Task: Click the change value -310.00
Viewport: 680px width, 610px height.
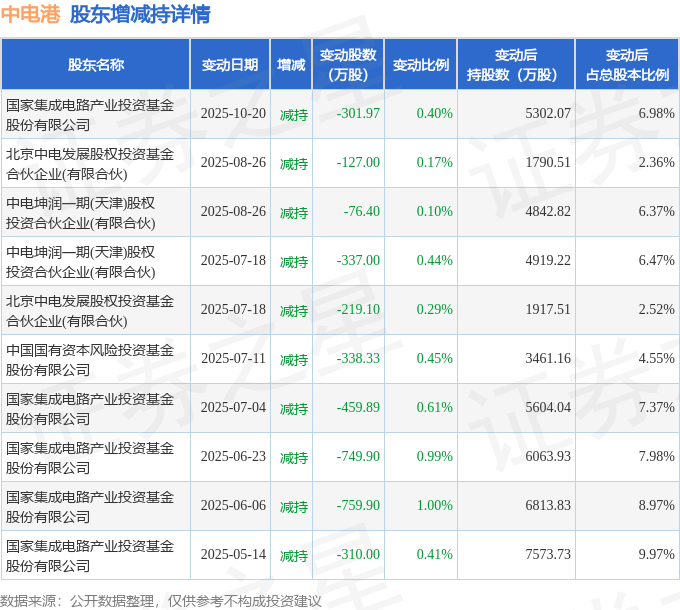Action: point(358,554)
